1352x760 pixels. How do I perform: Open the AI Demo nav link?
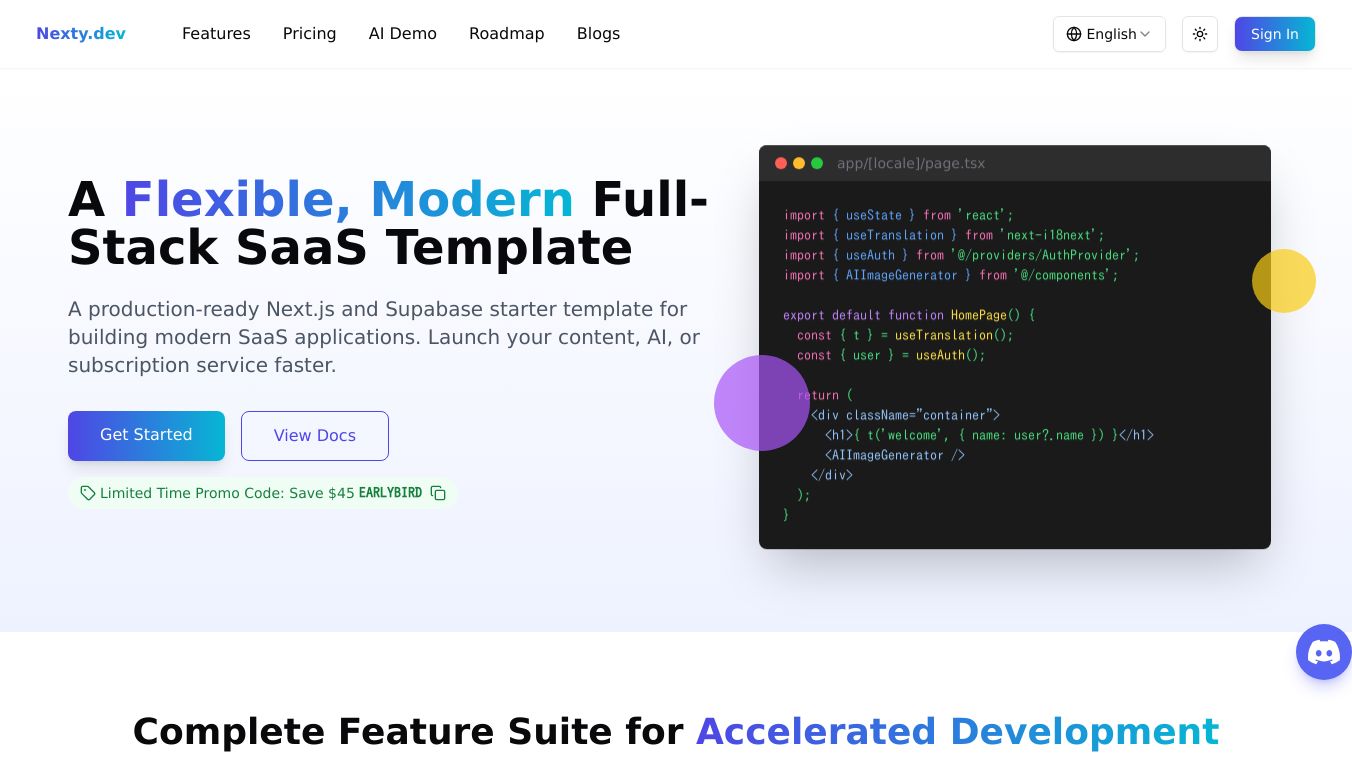click(x=403, y=34)
